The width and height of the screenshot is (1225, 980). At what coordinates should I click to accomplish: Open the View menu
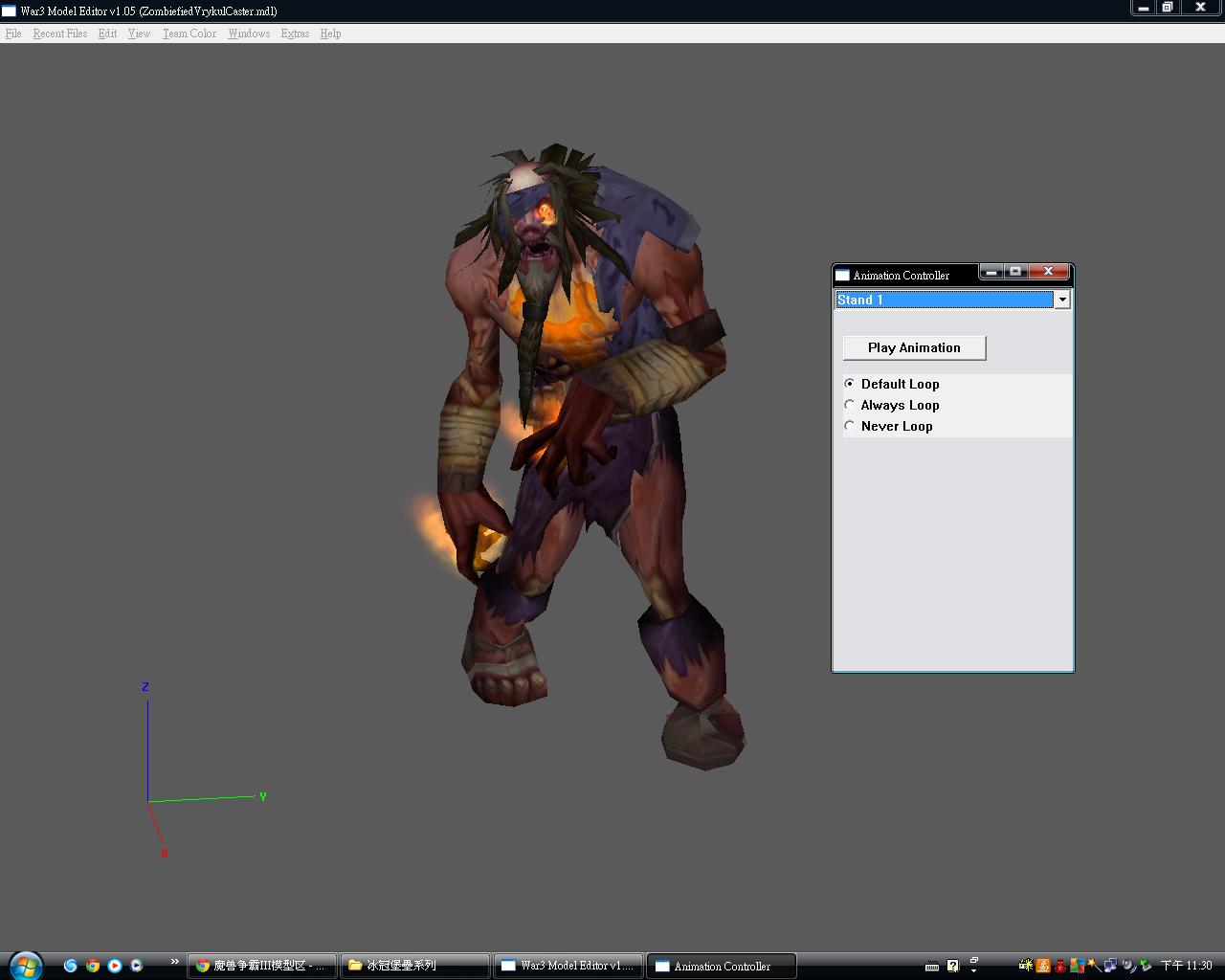(140, 33)
